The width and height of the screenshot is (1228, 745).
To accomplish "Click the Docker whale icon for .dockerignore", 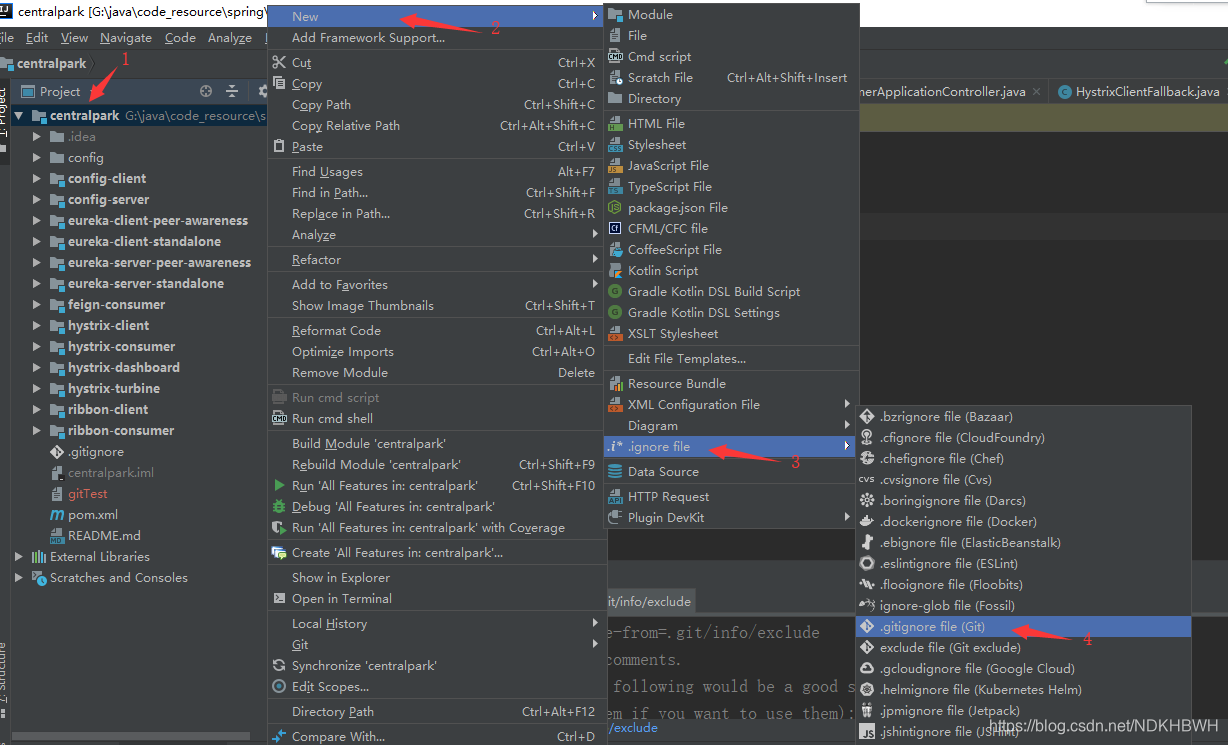I will point(867,521).
